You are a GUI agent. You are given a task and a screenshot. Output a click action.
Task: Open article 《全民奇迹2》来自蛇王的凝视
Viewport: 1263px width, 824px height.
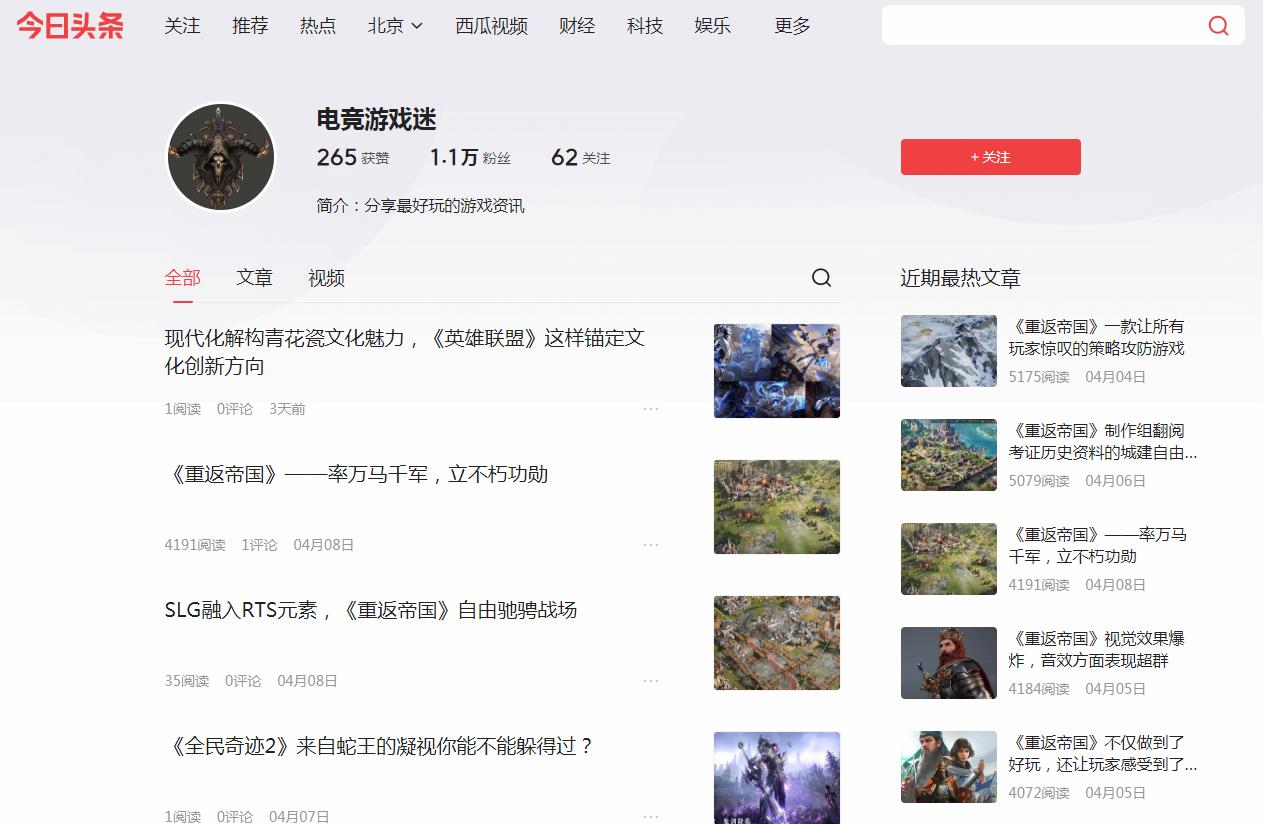[380, 746]
